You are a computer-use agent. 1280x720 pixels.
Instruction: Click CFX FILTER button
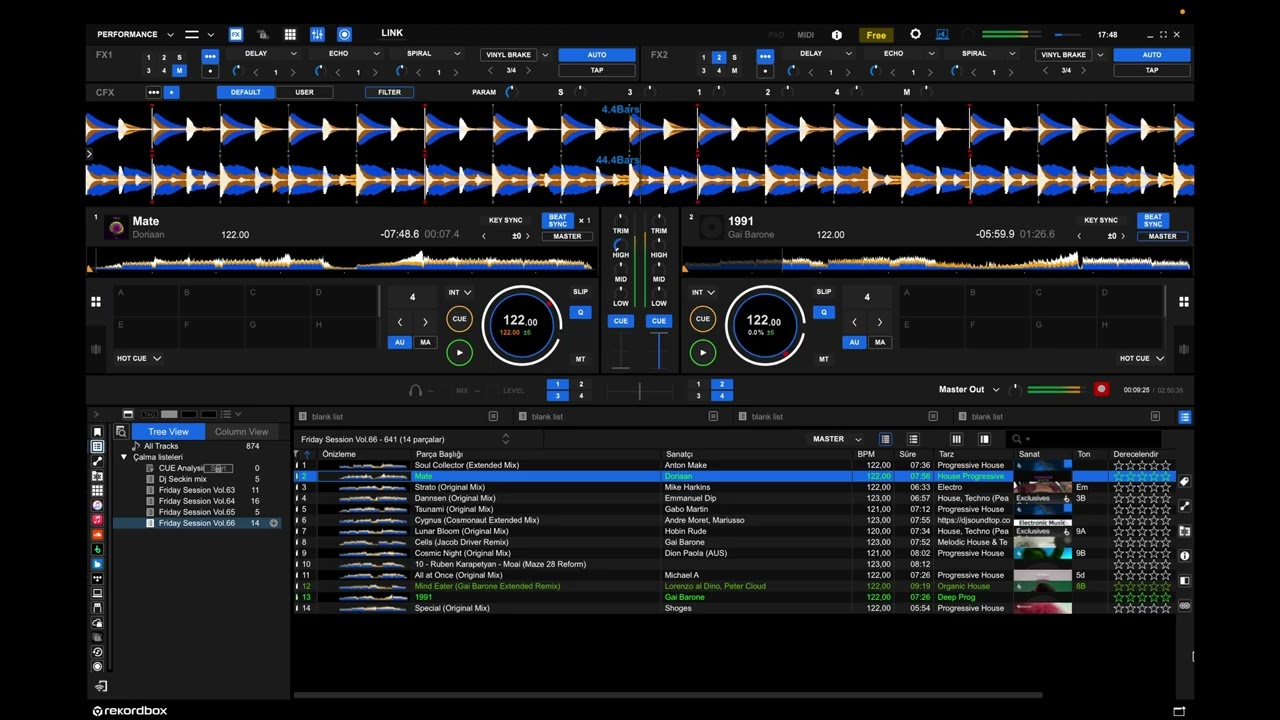(x=390, y=92)
